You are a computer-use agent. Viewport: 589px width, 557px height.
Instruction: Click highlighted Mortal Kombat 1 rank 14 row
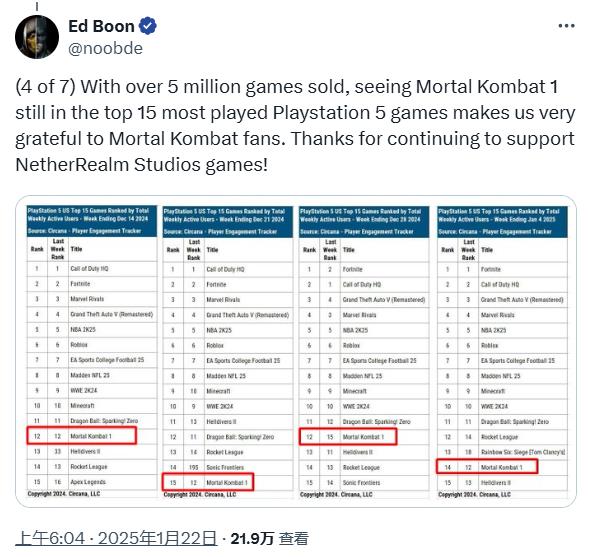[487, 467]
